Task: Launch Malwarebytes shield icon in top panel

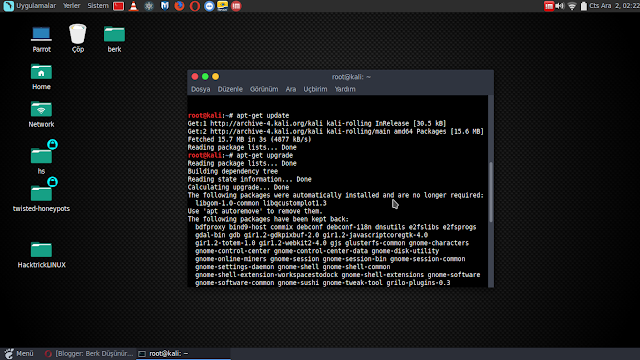Action: pyautogui.click(x=164, y=6)
